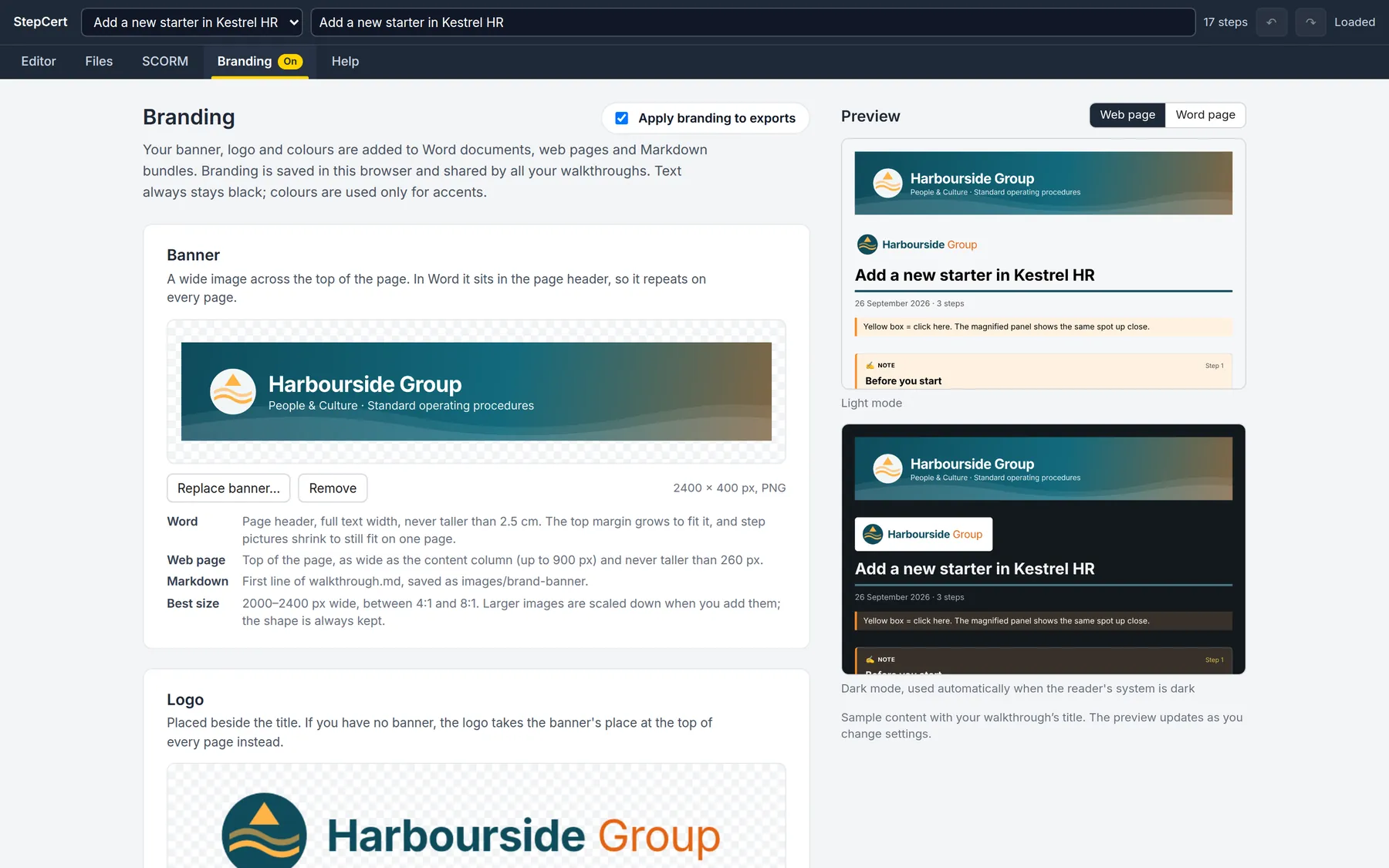The image size is (1389, 868).
Task: Click 'Add a new starter in Kestrel HR' in dark preview
Action: [x=975, y=569]
